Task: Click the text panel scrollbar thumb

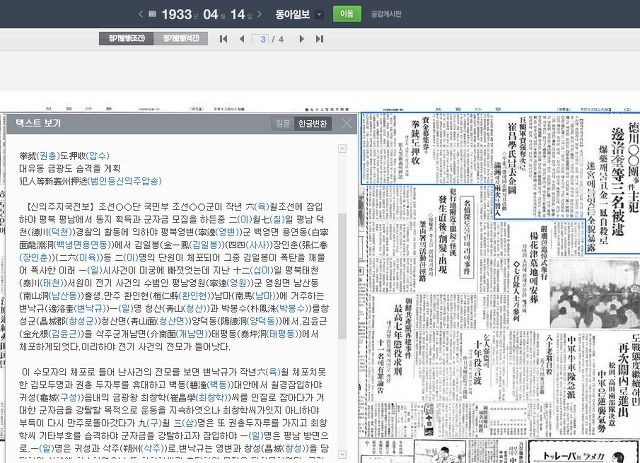Action: pos(342,276)
